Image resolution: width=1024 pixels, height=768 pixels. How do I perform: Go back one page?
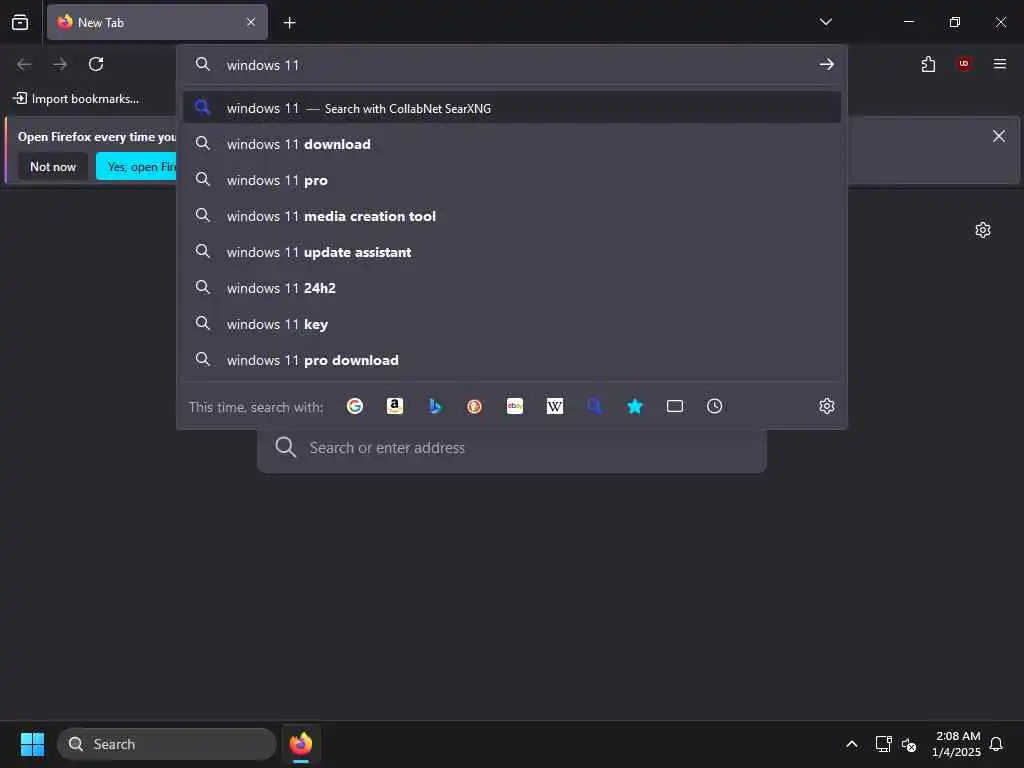point(24,64)
